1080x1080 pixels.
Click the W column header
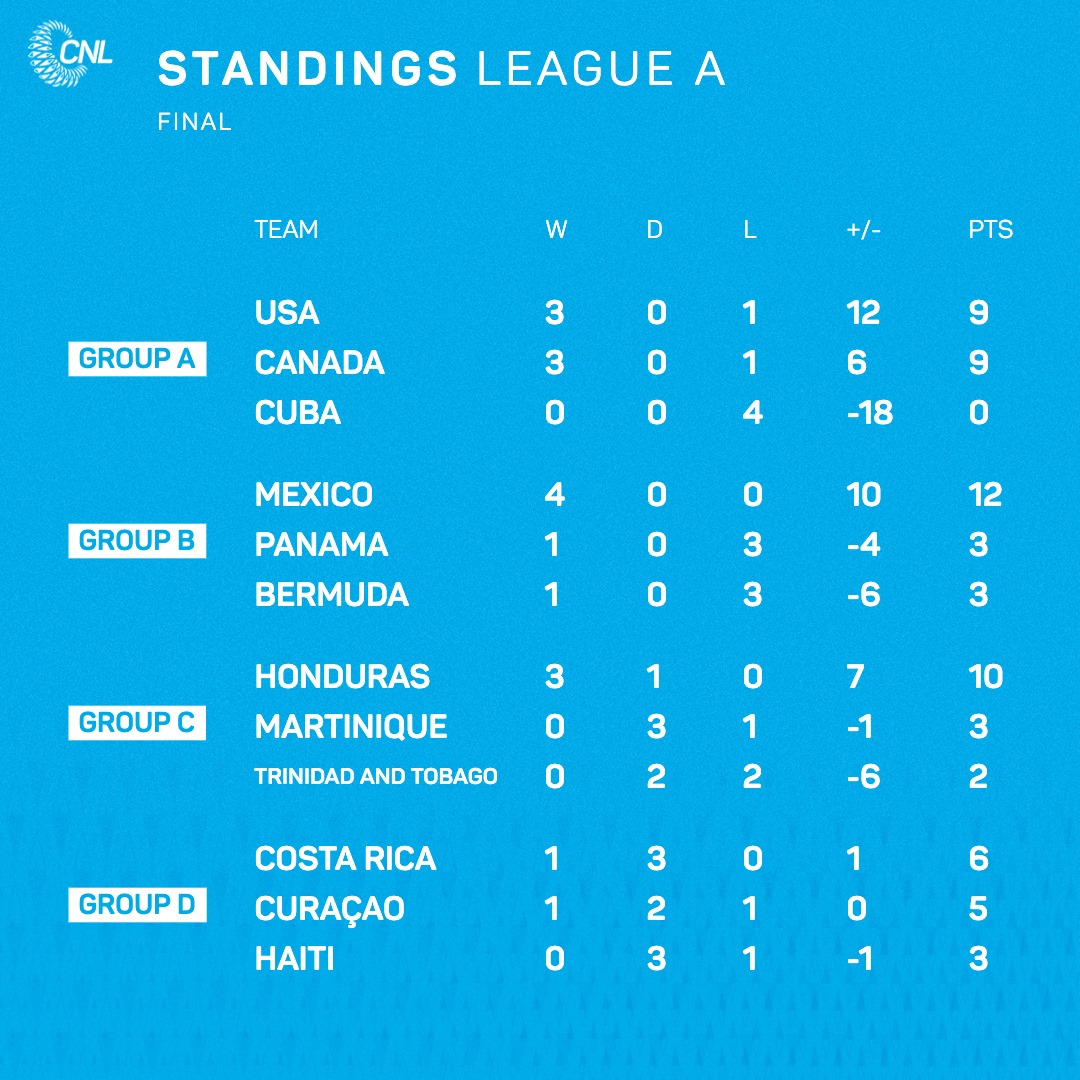click(x=556, y=229)
